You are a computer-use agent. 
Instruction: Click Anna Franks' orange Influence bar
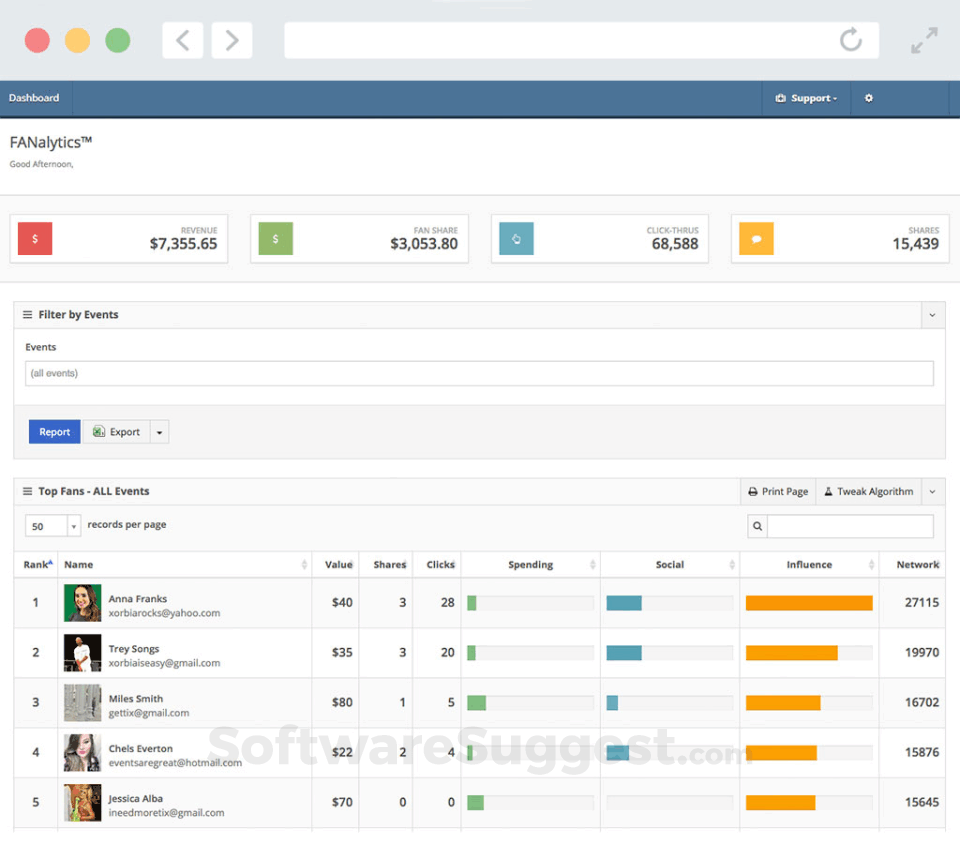tap(809, 603)
